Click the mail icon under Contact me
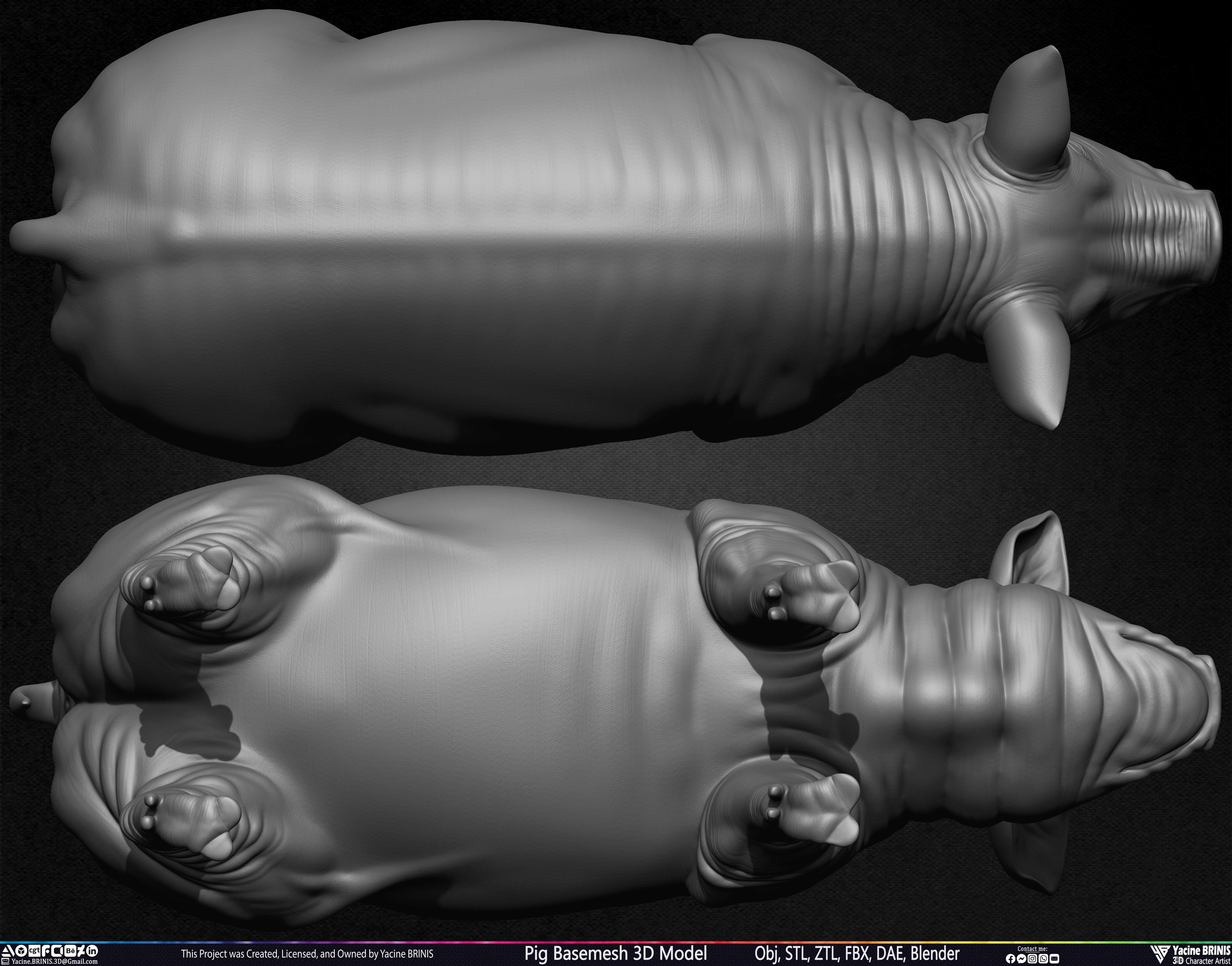1232x966 pixels. click(x=1054, y=959)
